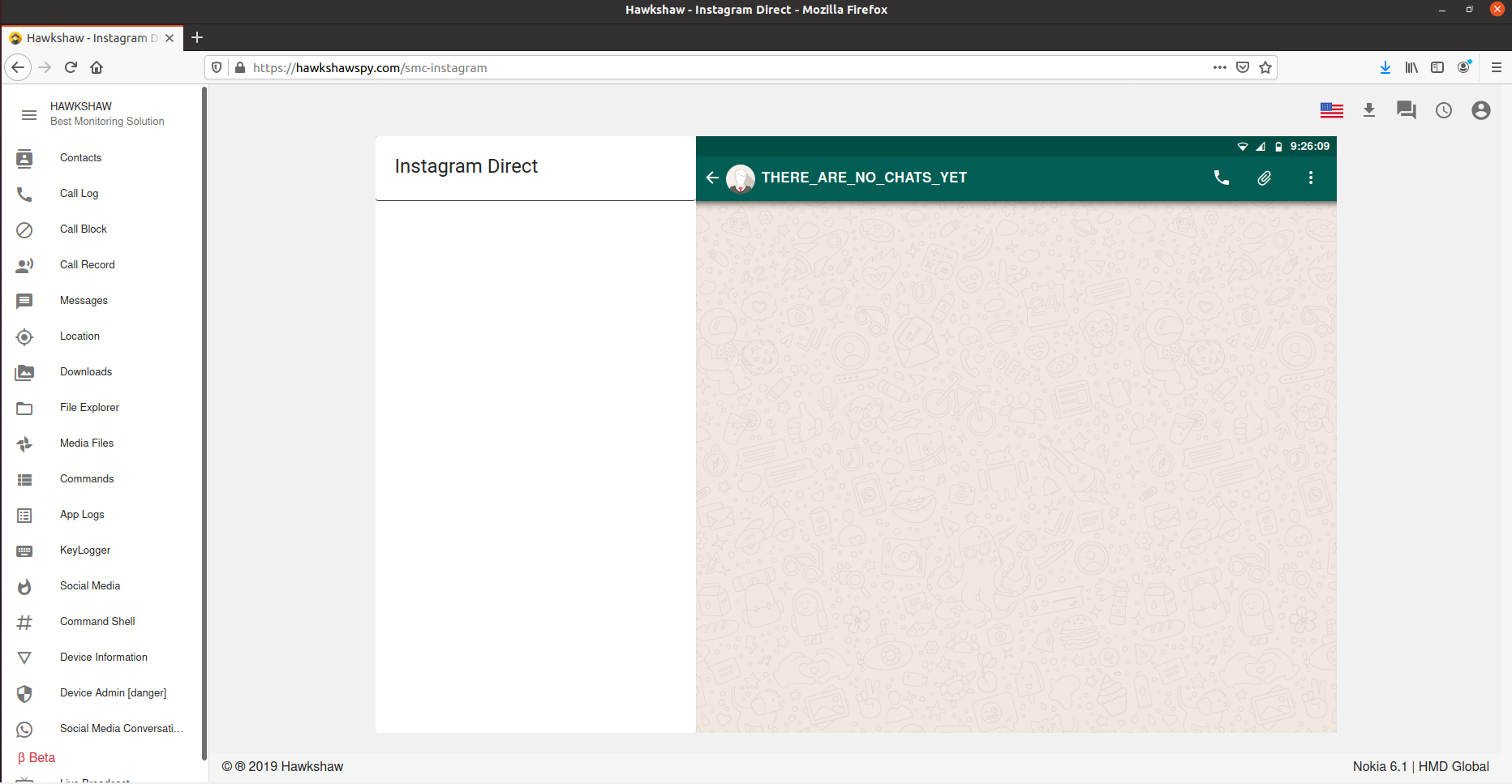Click the US flag language icon
This screenshot has height=784, width=1512.
1332,110
